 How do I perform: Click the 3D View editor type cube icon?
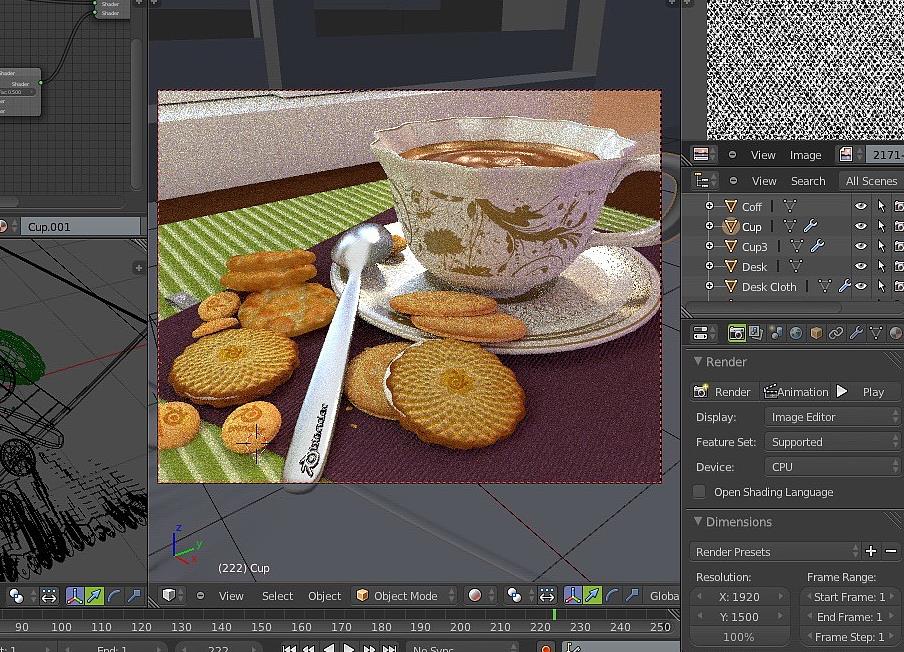coord(172,596)
